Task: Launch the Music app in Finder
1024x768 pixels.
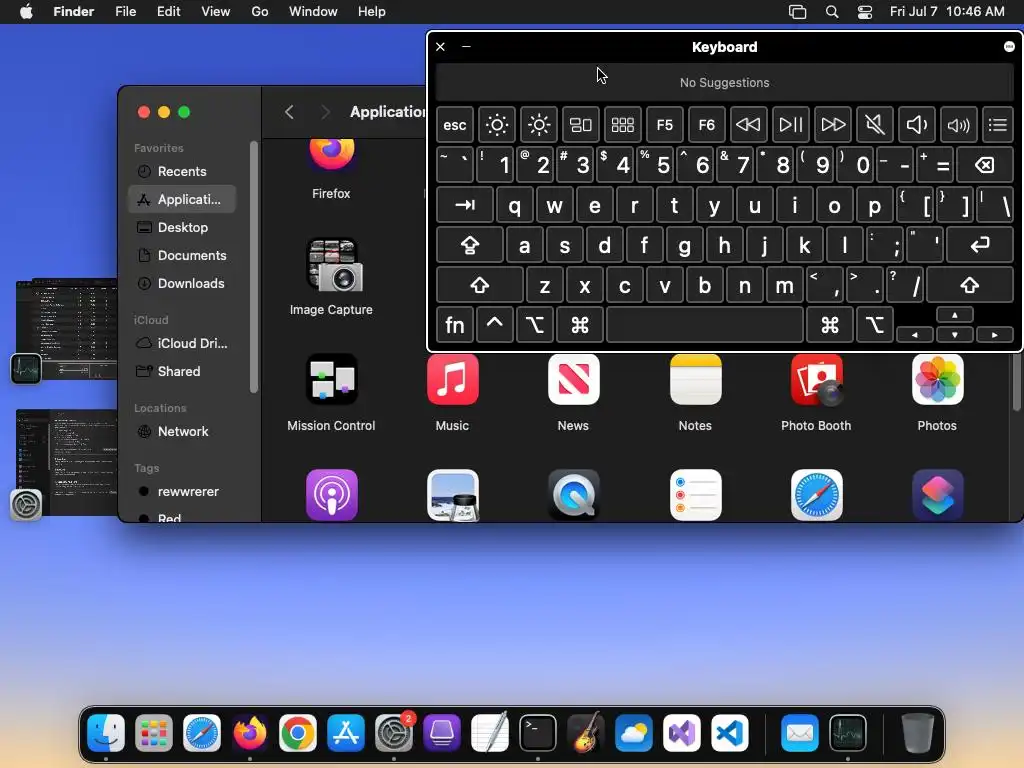Action: coord(453,379)
